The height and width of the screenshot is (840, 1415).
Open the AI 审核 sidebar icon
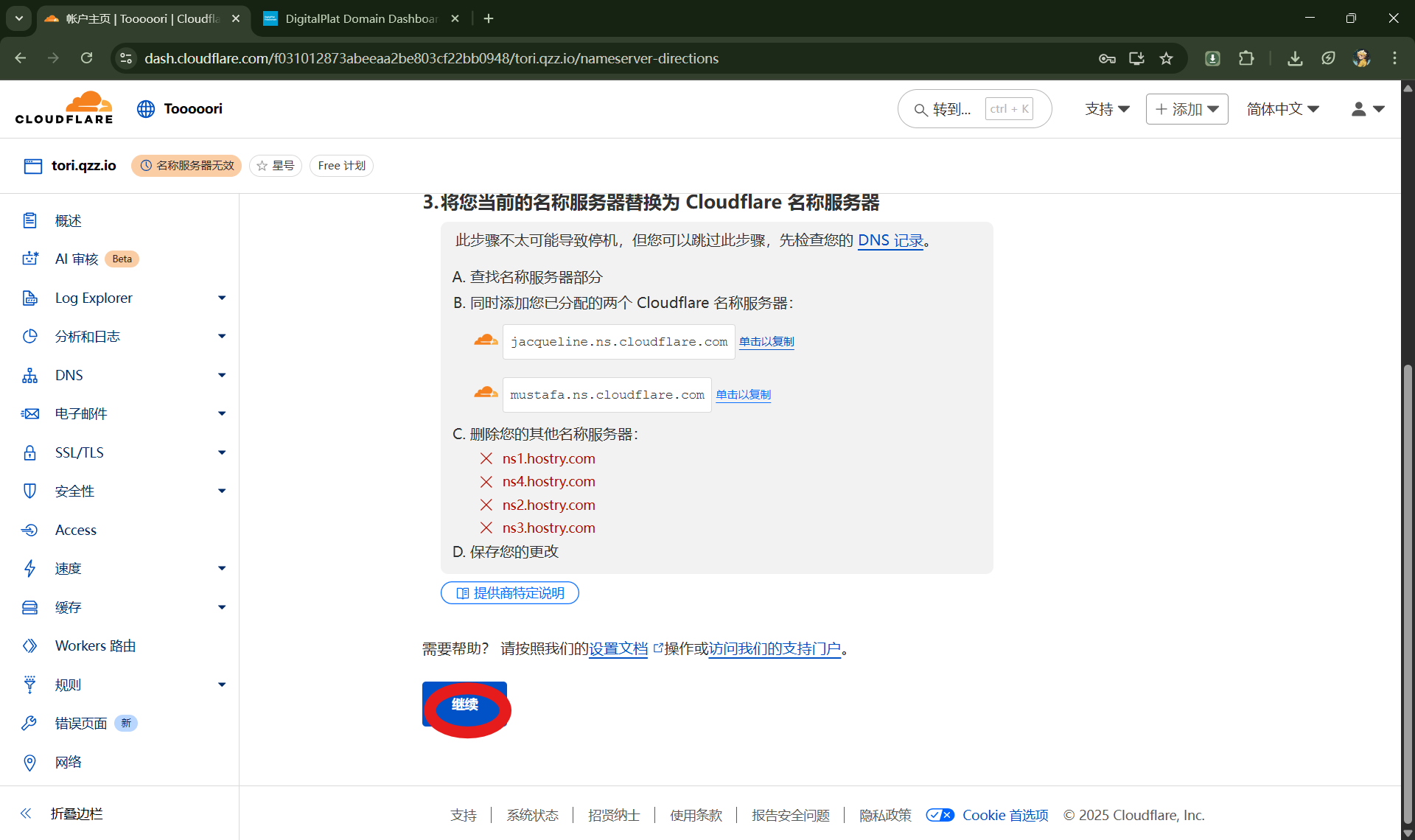click(x=29, y=259)
